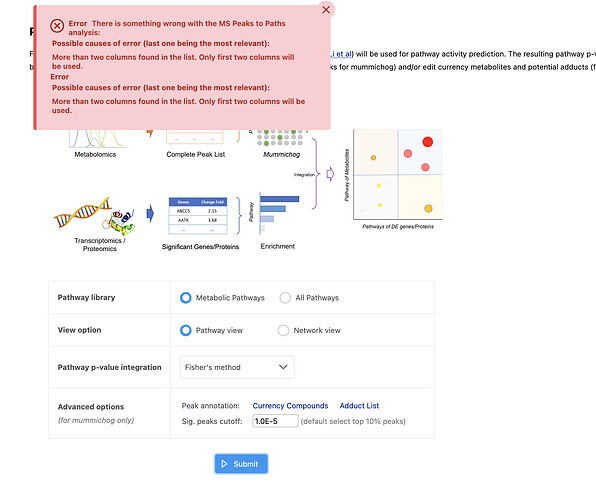This screenshot has width=596, height=500.
Task: Select Pathway view option
Action: pyautogui.click(x=185, y=330)
